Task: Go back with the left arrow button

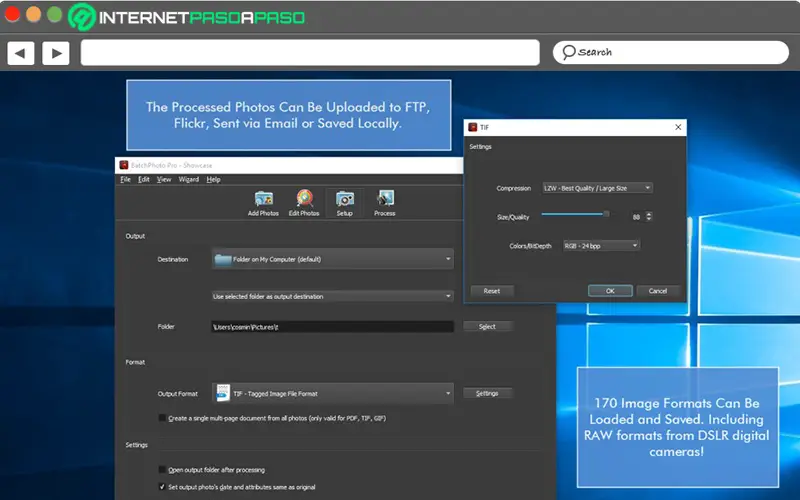Action: click(x=20, y=53)
